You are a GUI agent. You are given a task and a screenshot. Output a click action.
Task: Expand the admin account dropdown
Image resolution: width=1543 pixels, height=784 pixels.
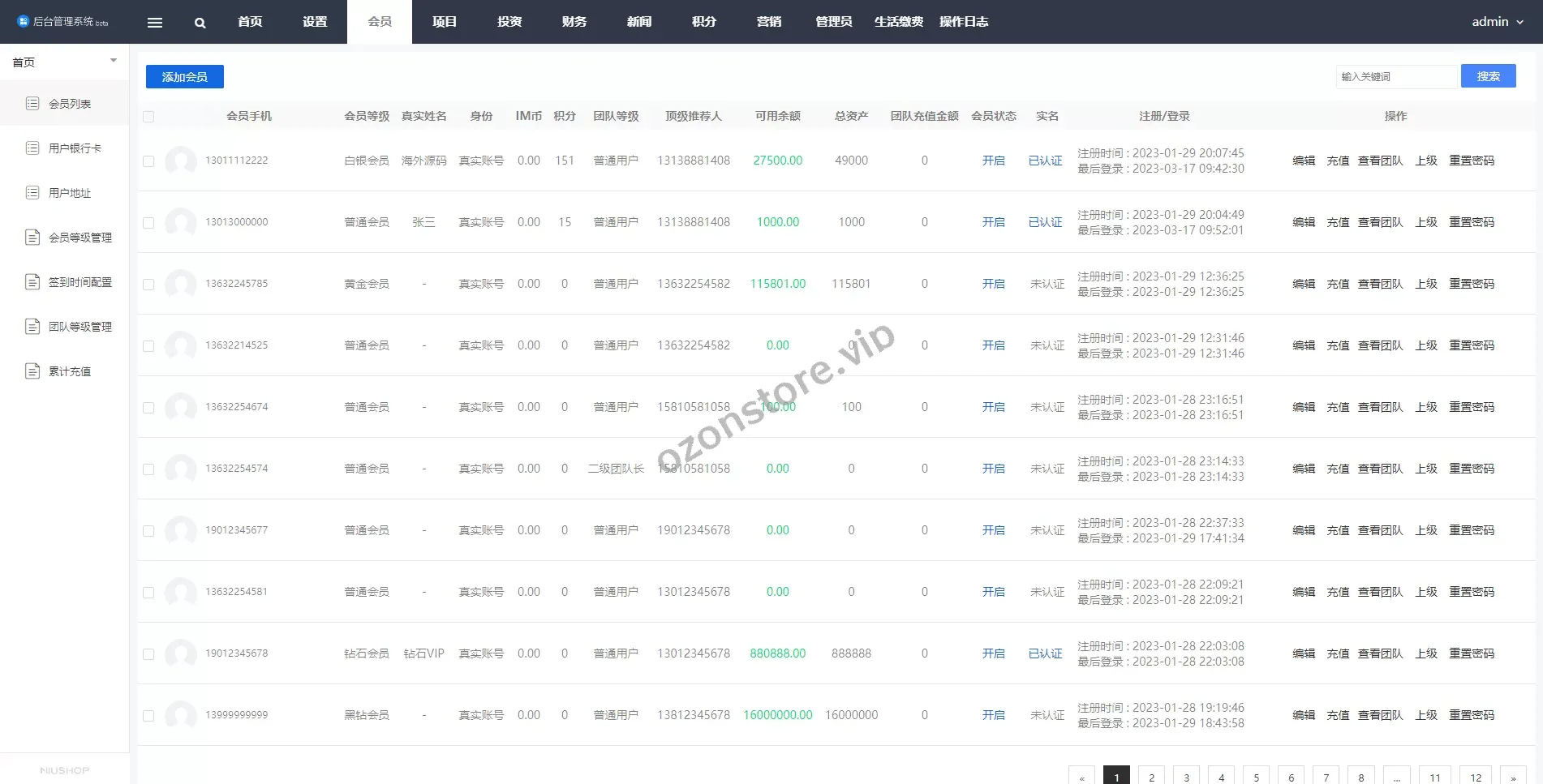coord(1498,22)
